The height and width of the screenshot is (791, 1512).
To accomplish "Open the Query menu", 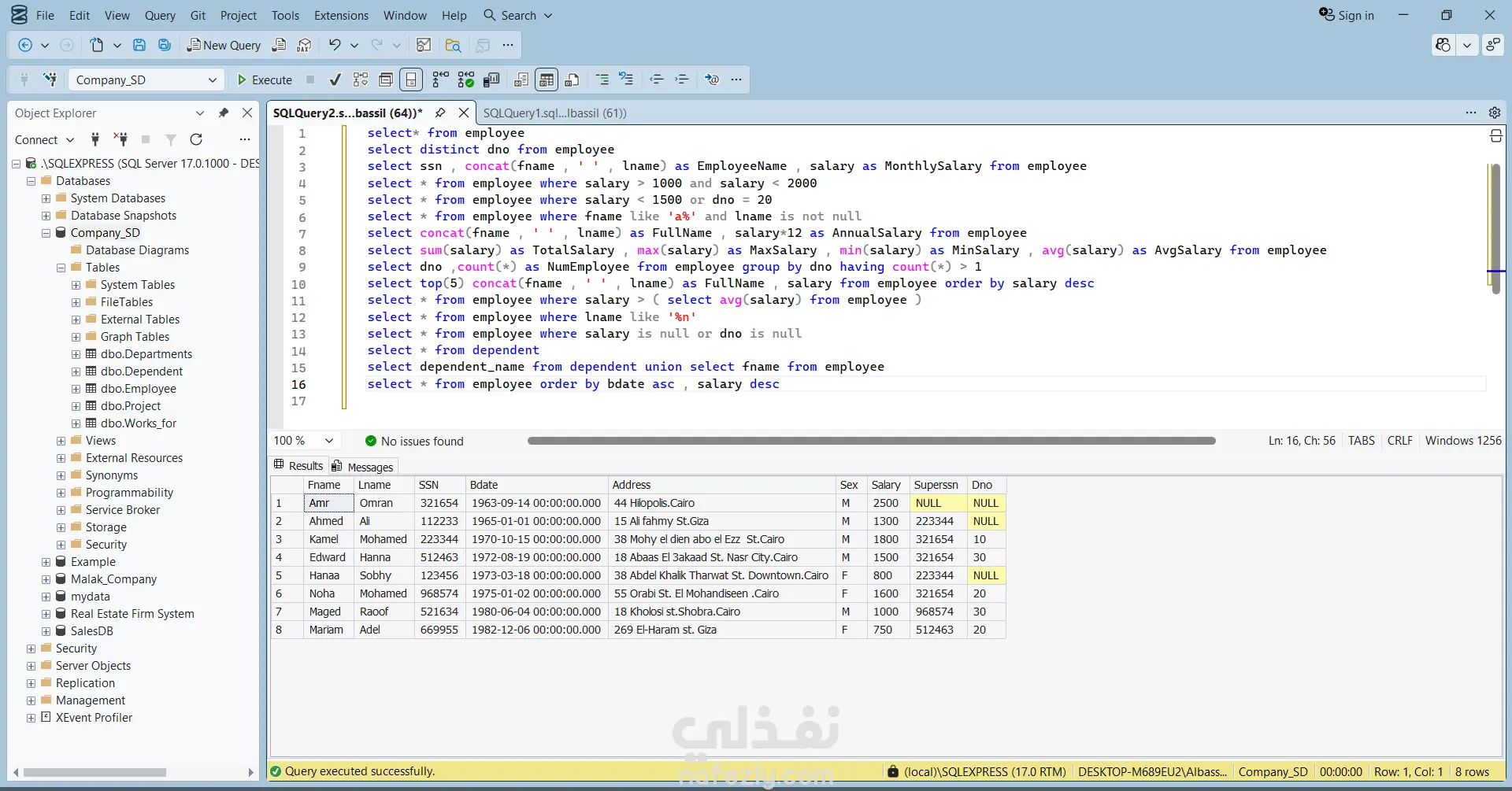I will pos(160,15).
